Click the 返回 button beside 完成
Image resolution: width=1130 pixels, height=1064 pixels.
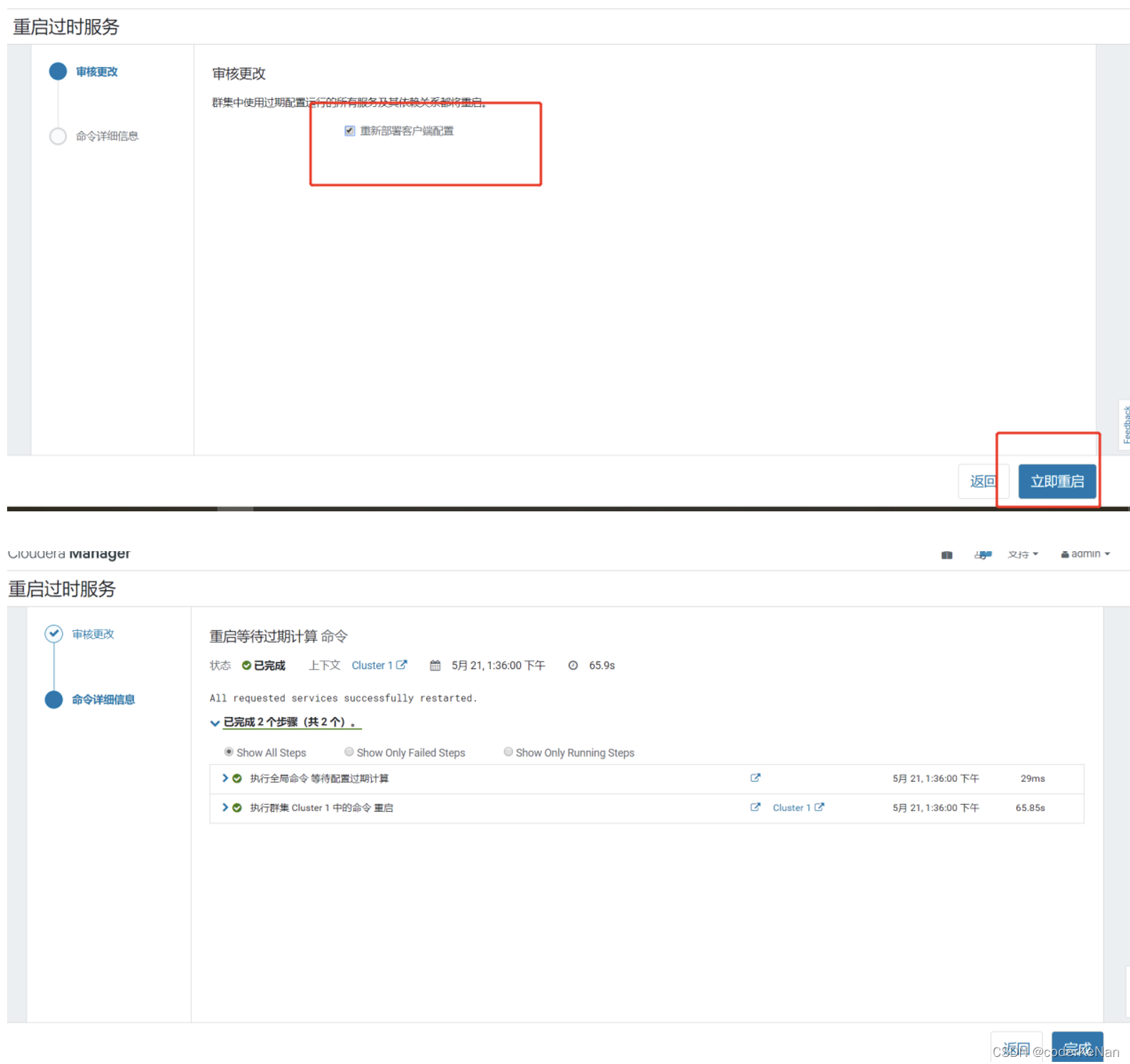pyautogui.click(x=1017, y=1048)
